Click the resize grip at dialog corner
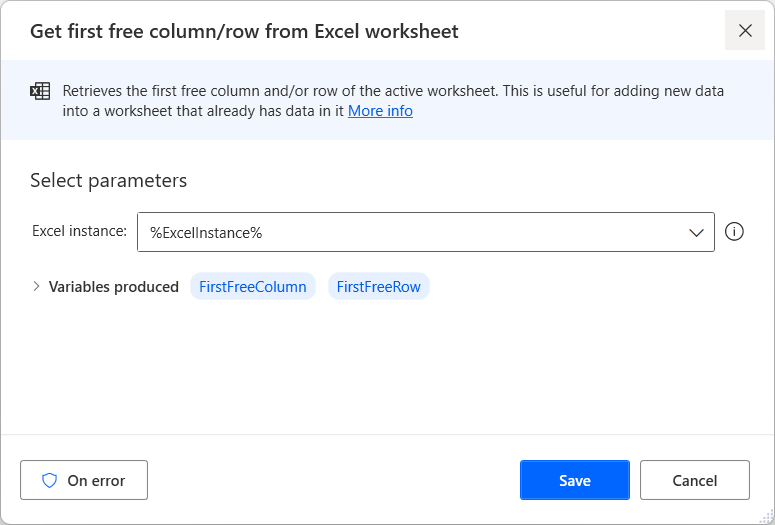775x525 pixels. (766, 516)
